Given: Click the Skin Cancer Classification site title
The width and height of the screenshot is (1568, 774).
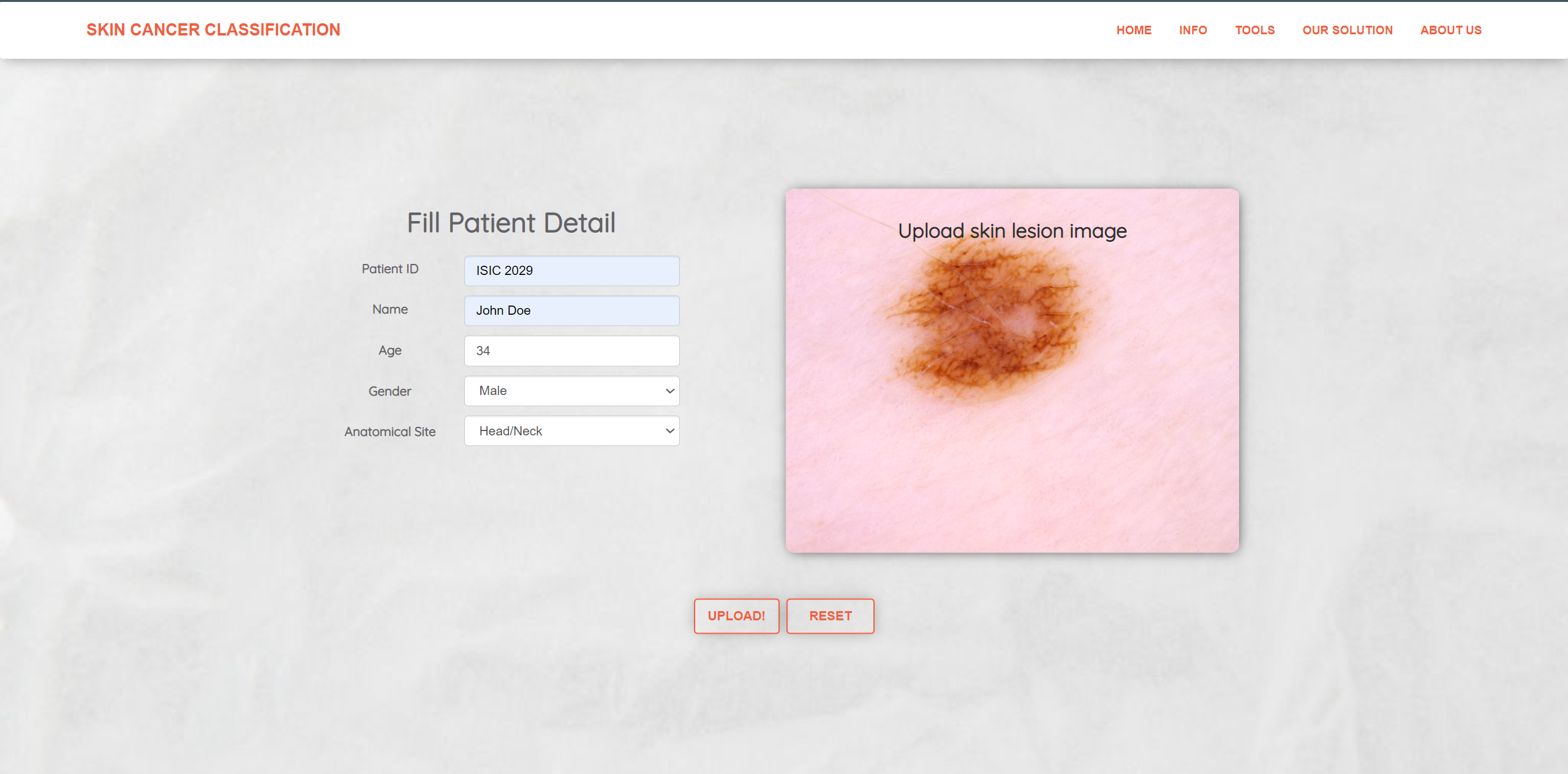Looking at the screenshot, I should [x=213, y=30].
